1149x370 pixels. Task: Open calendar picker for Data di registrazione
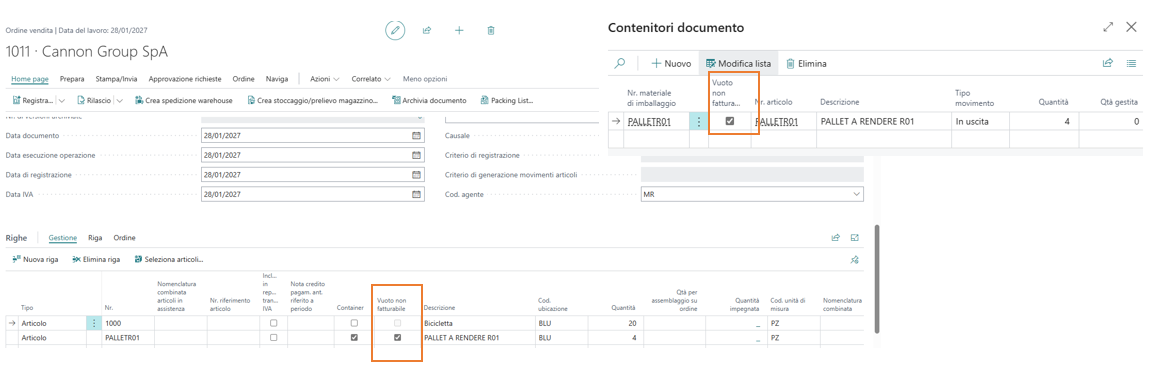click(x=416, y=175)
